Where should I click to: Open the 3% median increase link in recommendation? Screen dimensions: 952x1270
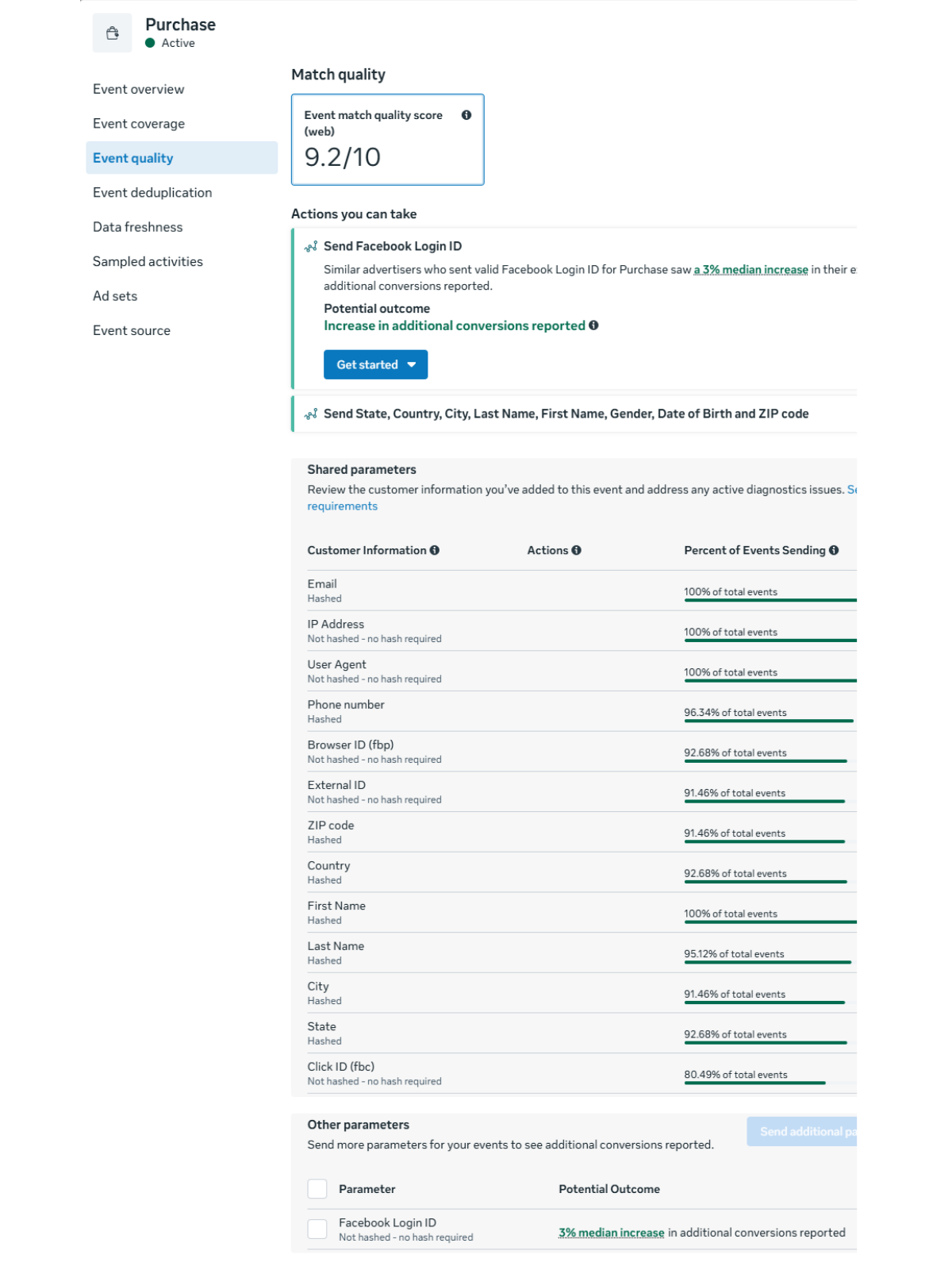point(751,270)
